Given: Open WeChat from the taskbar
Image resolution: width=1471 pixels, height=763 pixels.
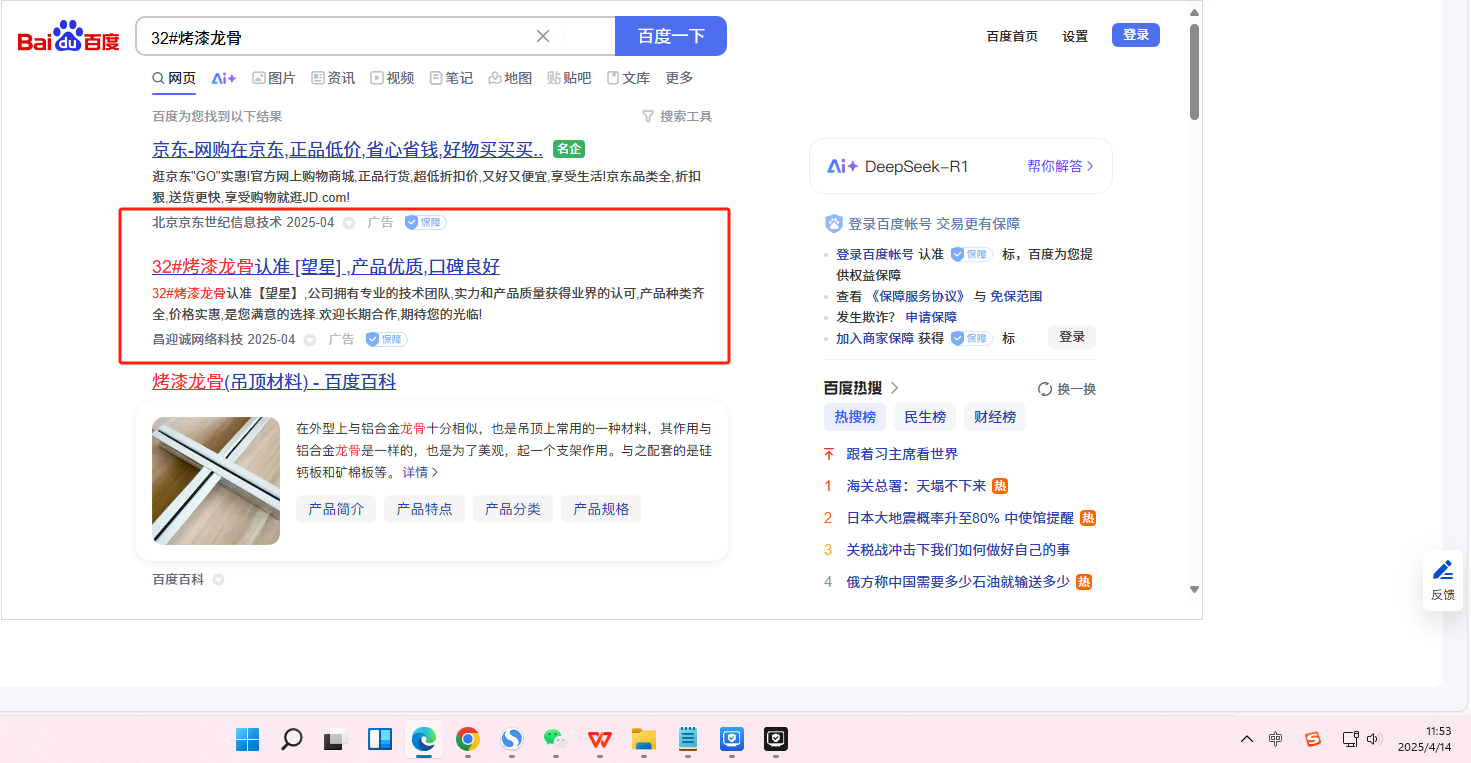Looking at the screenshot, I should (x=554, y=739).
